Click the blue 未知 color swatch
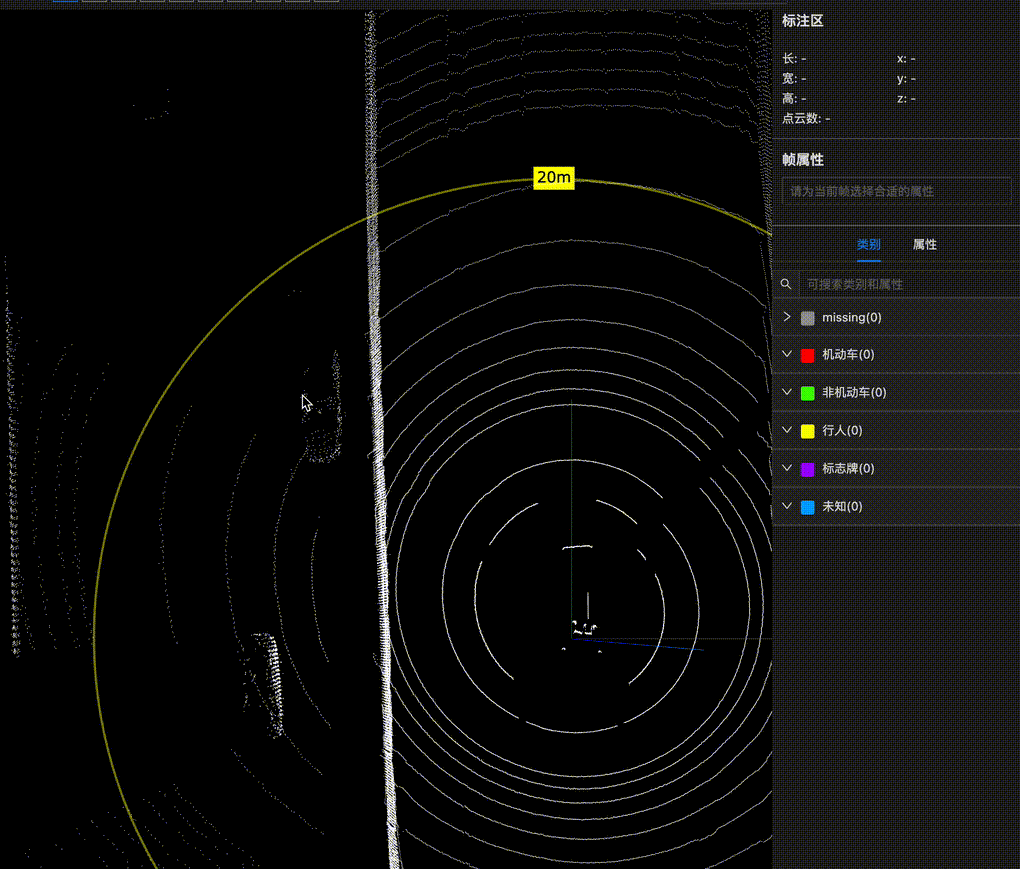The image size is (1020, 869). coord(807,507)
